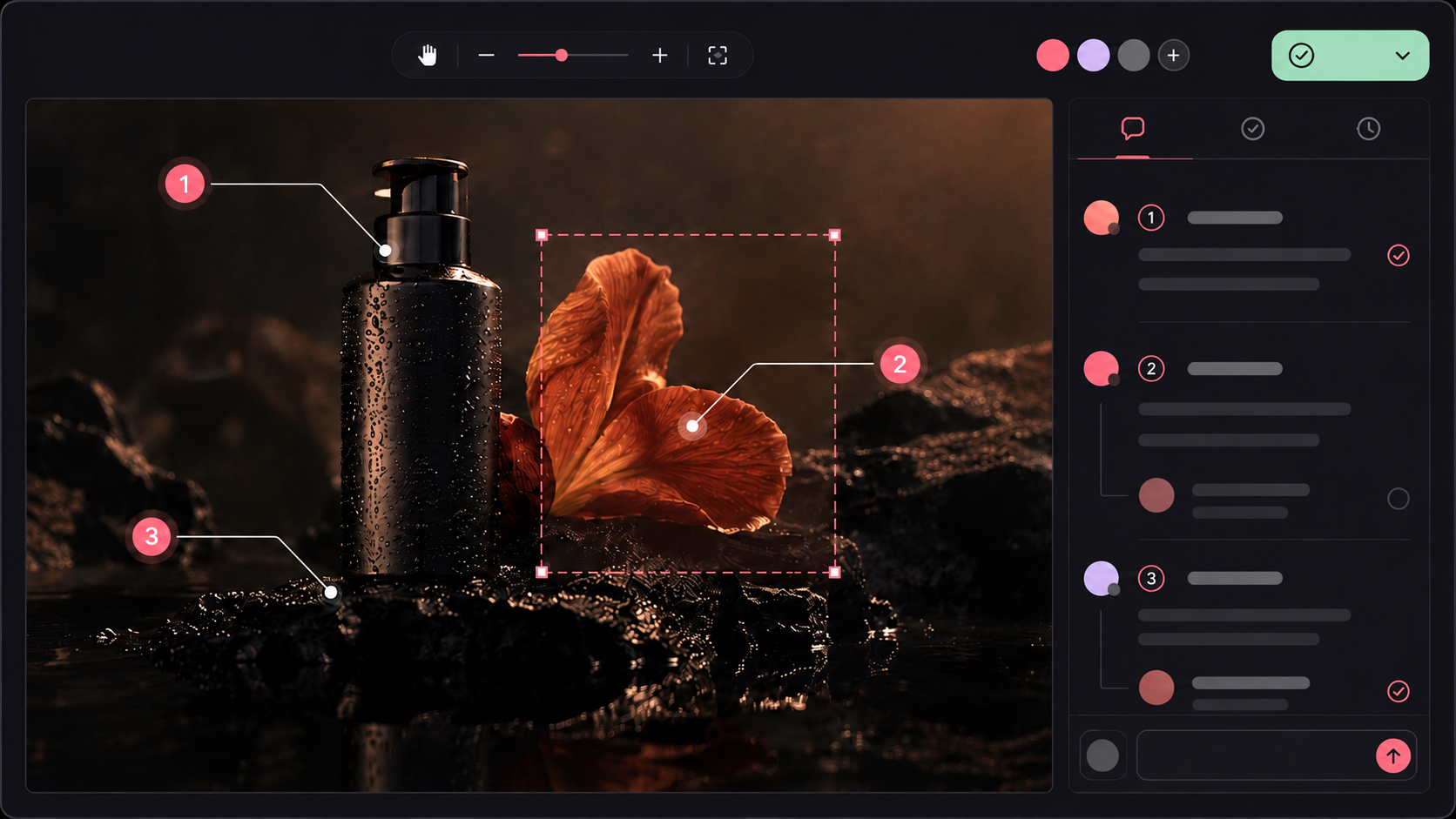Toggle resolved check on comment 1

tap(1399, 255)
